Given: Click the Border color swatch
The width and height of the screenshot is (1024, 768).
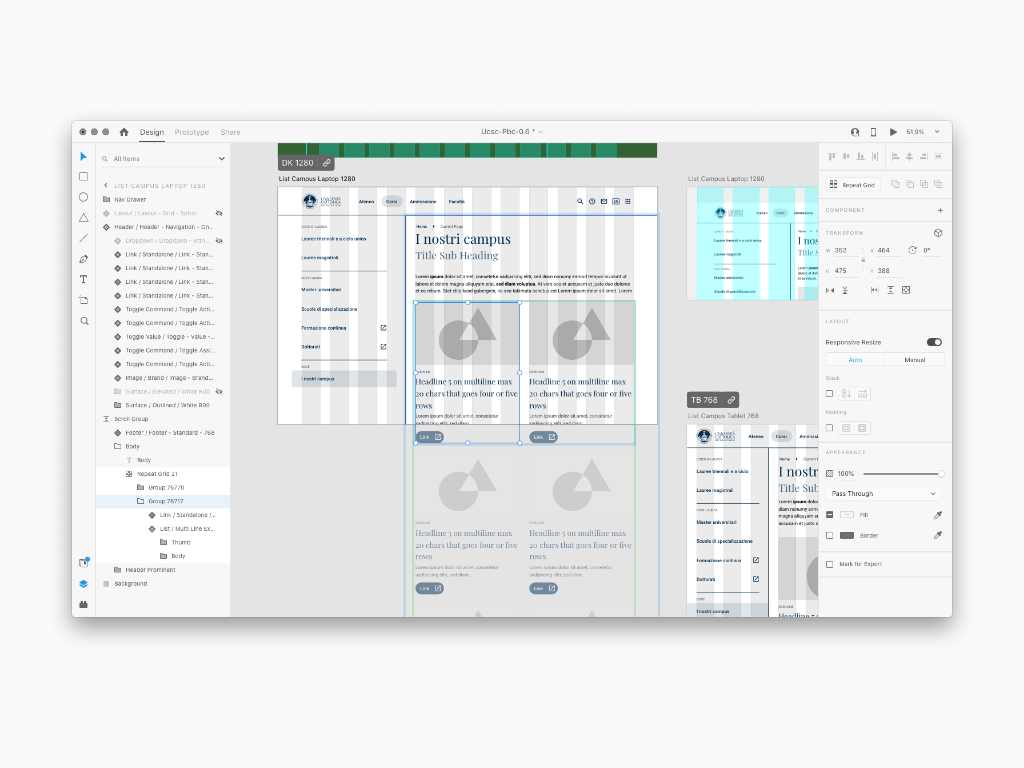Looking at the screenshot, I should click(847, 536).
